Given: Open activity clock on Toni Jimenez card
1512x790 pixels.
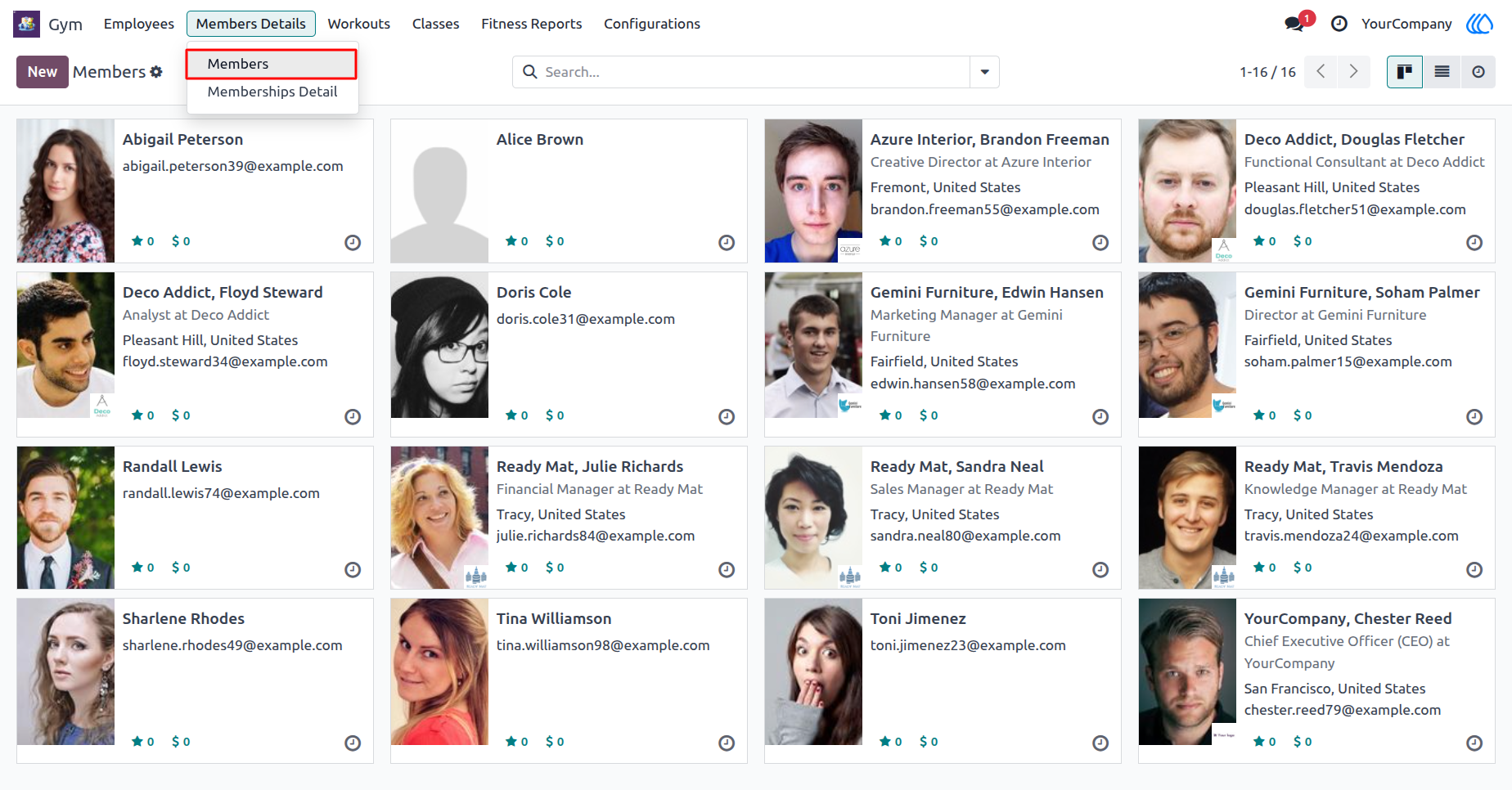Looking at the screenshot, I should point(1100,743).
